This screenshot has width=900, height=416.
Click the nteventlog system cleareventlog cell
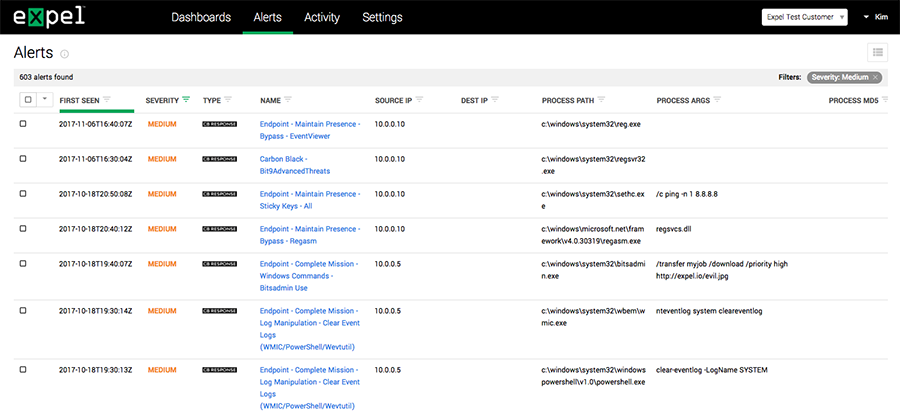pos(709,311)
